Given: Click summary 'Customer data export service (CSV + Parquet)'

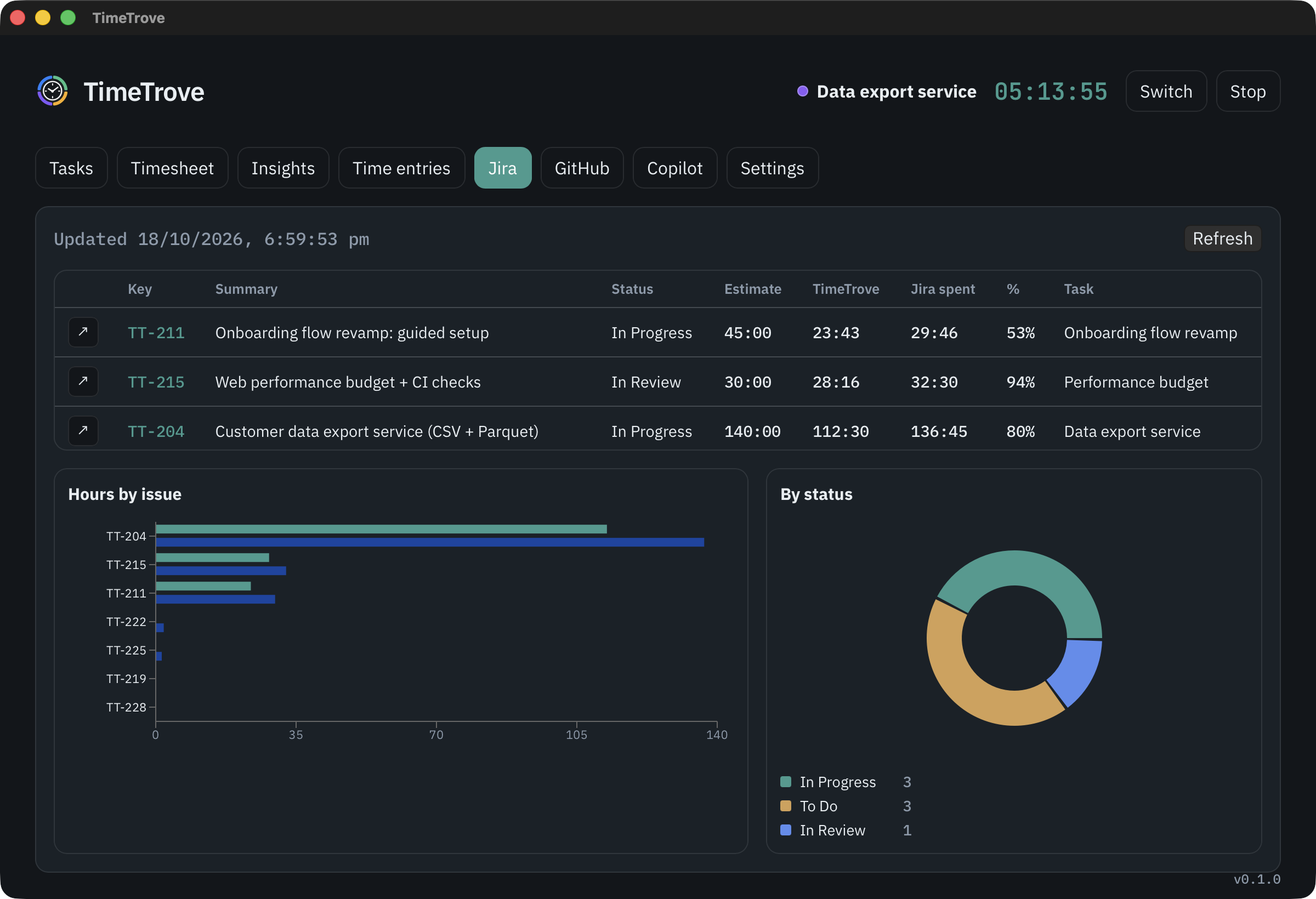Looking at the screenshot, I should (377, 431).
